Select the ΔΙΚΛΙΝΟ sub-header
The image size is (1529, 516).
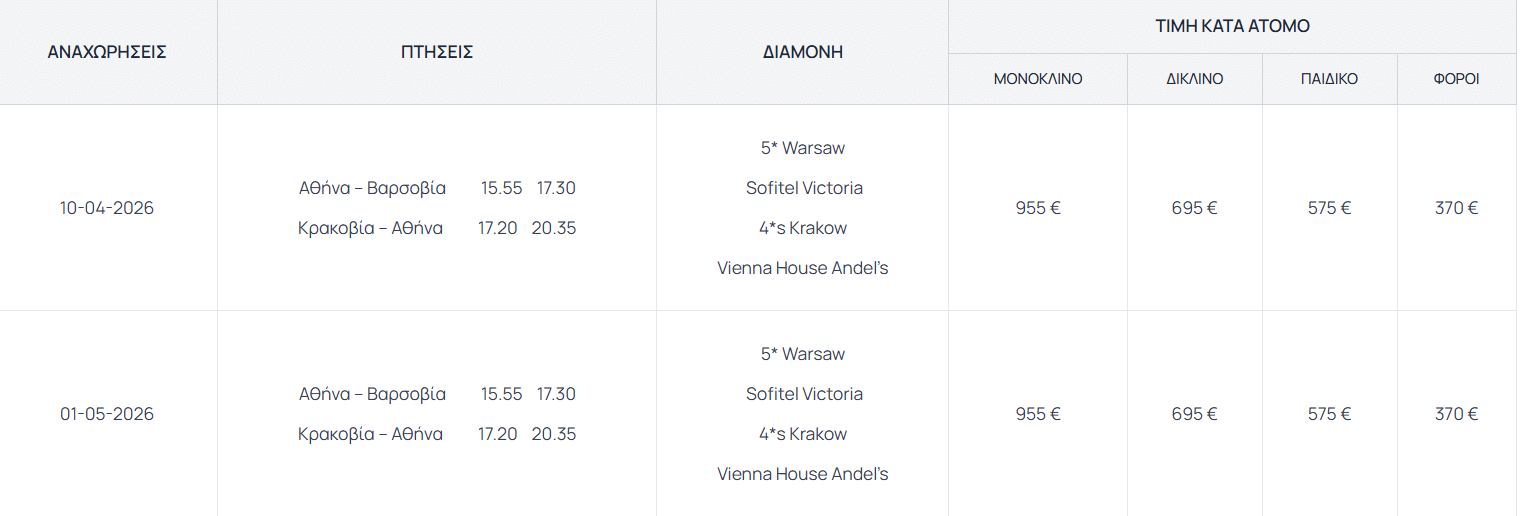point(1194,79)
